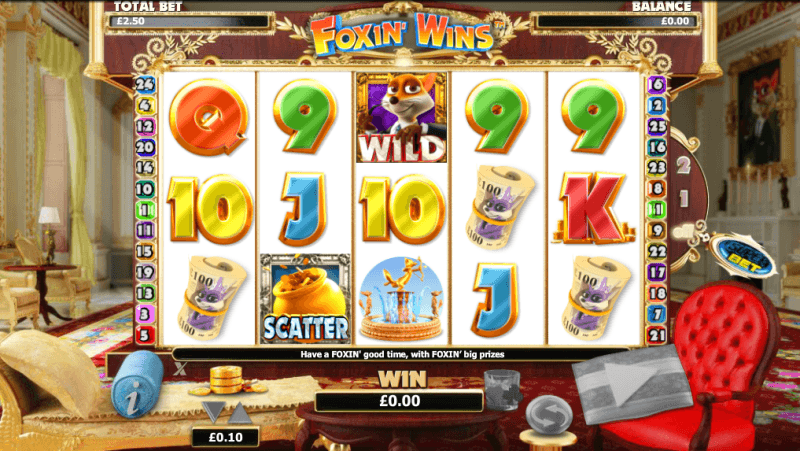
Task: Decrease coin value with down arrow
Action: tap(214, 412)
